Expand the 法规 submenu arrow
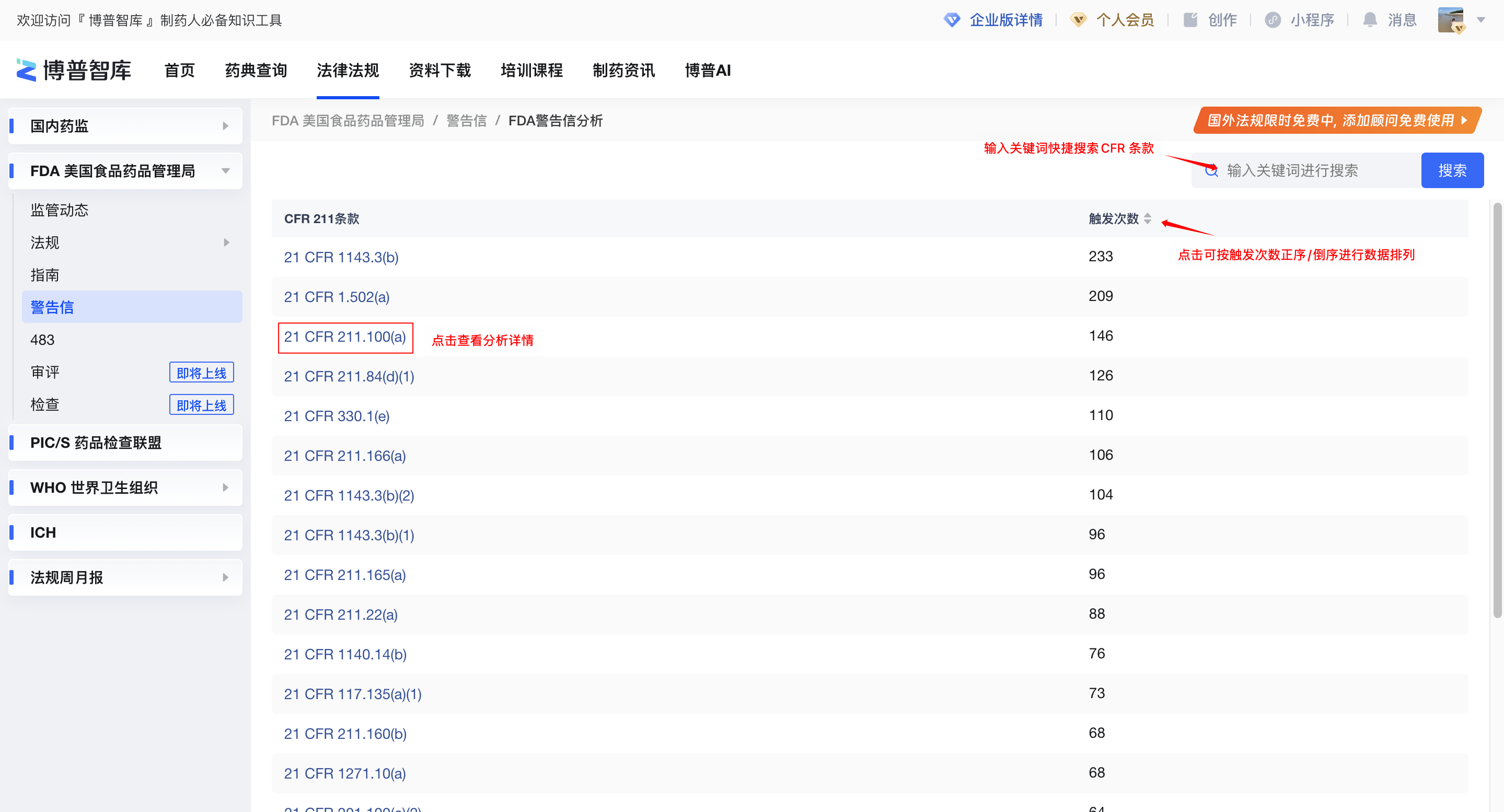Image resolution: width=1504 pixels, height=812 pixels. point(226,242)
